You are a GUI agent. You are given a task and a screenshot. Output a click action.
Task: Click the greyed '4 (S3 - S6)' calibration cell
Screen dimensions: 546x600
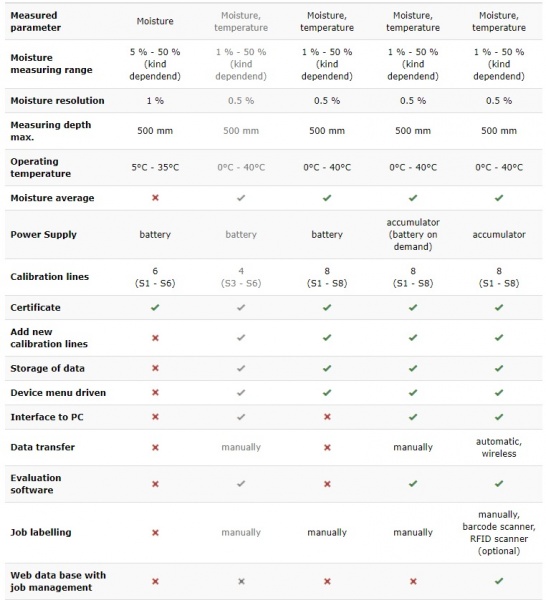pos(241,277)
